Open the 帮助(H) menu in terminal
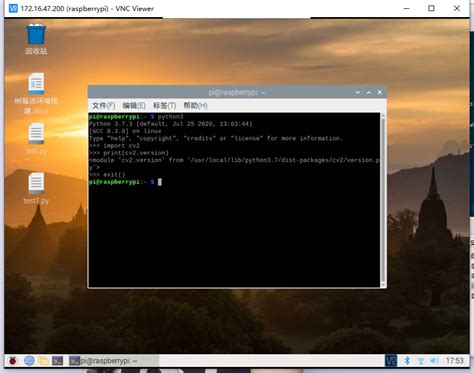Viewport: 474px width, 373px height. [x=195, y=106]
